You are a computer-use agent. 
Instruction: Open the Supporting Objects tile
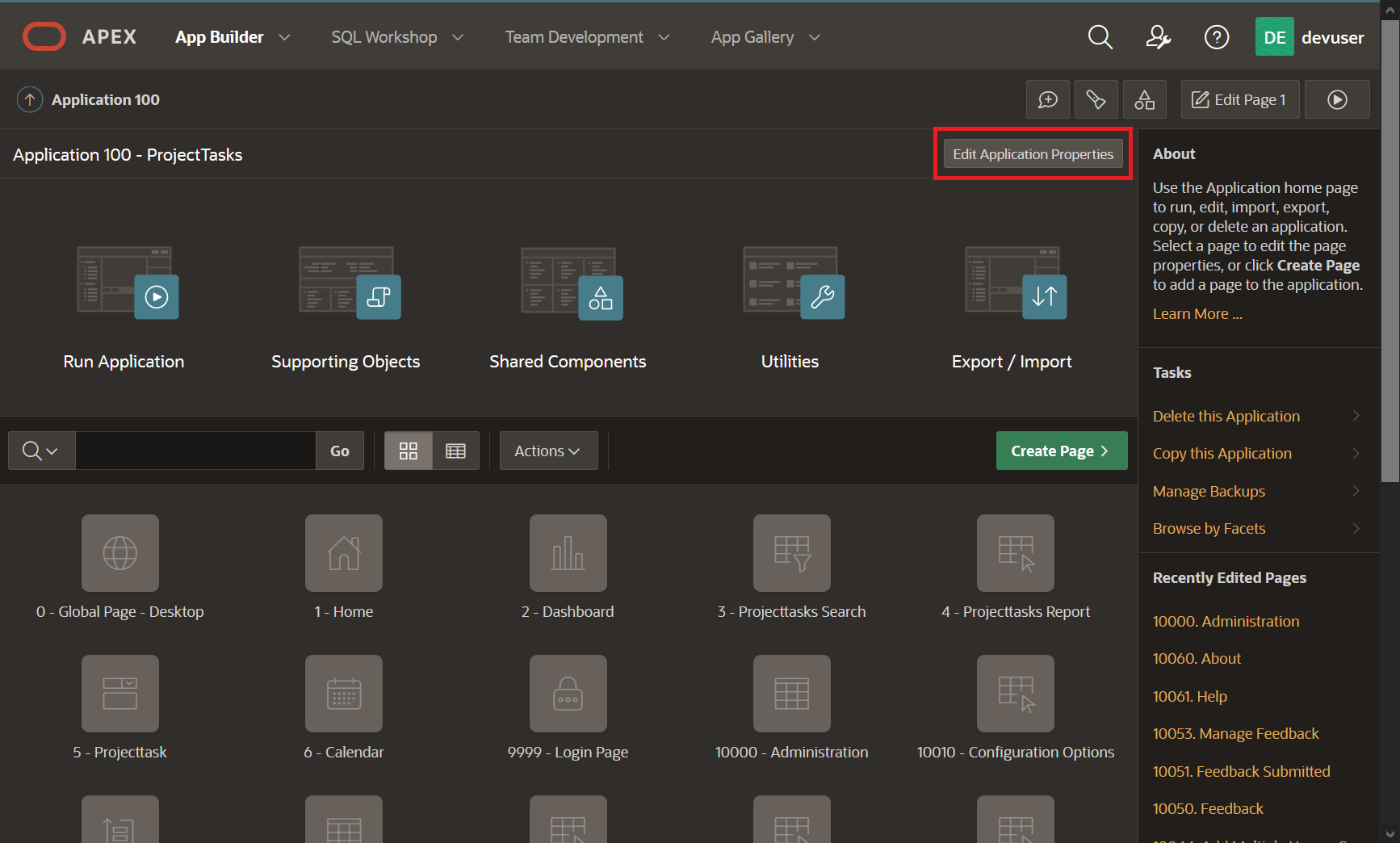346,307
